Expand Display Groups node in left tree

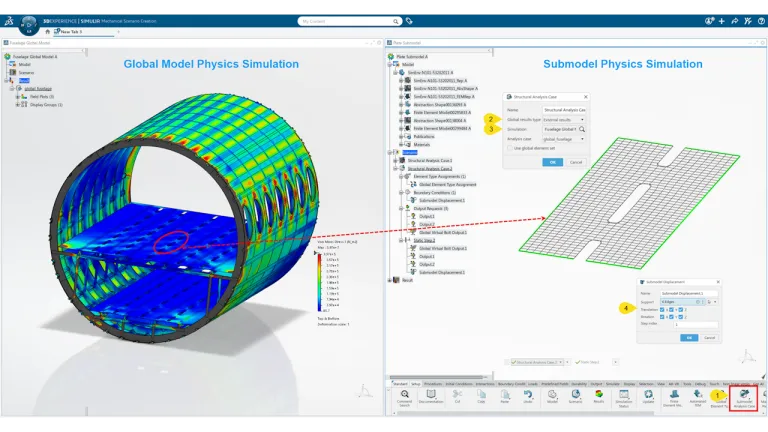[18, 104]
